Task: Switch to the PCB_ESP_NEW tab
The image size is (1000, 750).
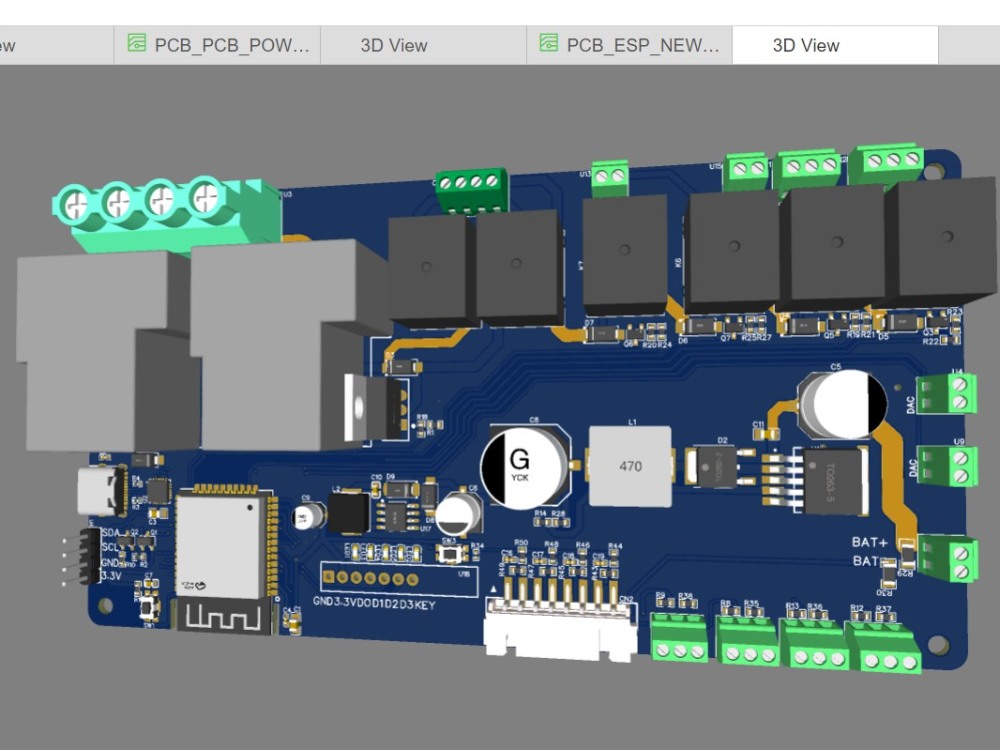Action: pyautogui.click(x=630, y=44)
